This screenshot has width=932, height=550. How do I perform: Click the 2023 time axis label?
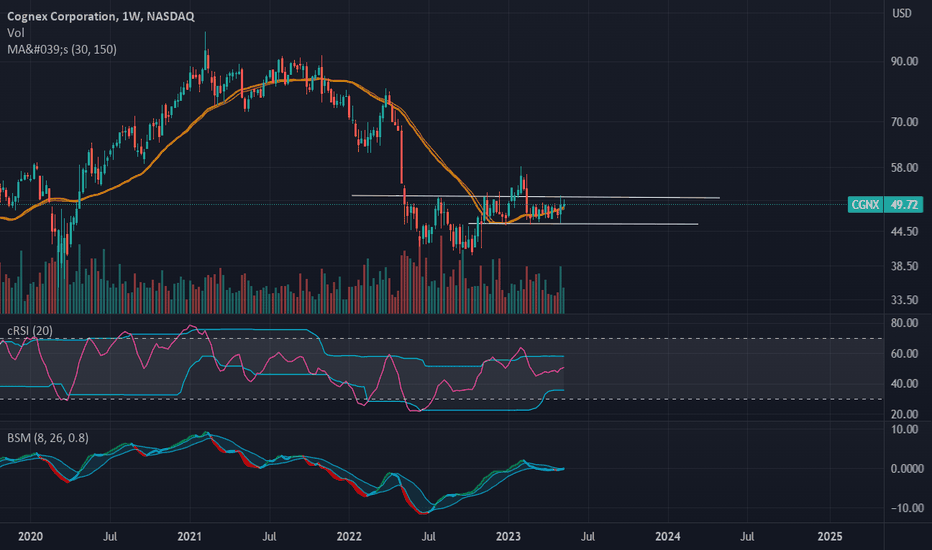click(508, 536)
